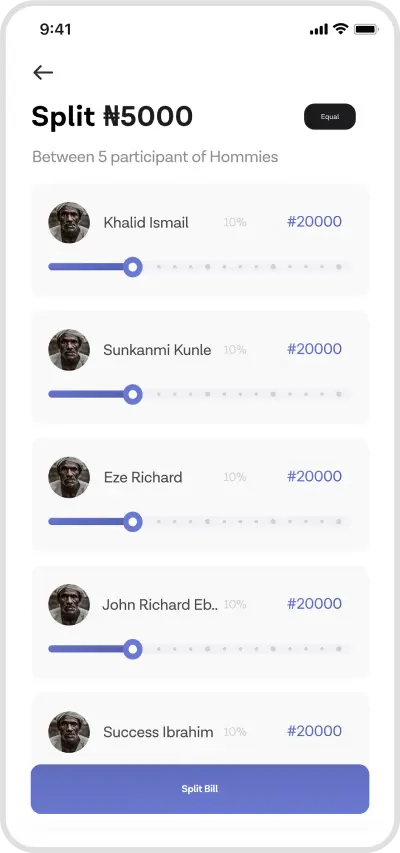Image resolution: width=400 pixels, height=853 pixels.
Task: Click the Split Bill button
Action: click(x=200, y=789)
